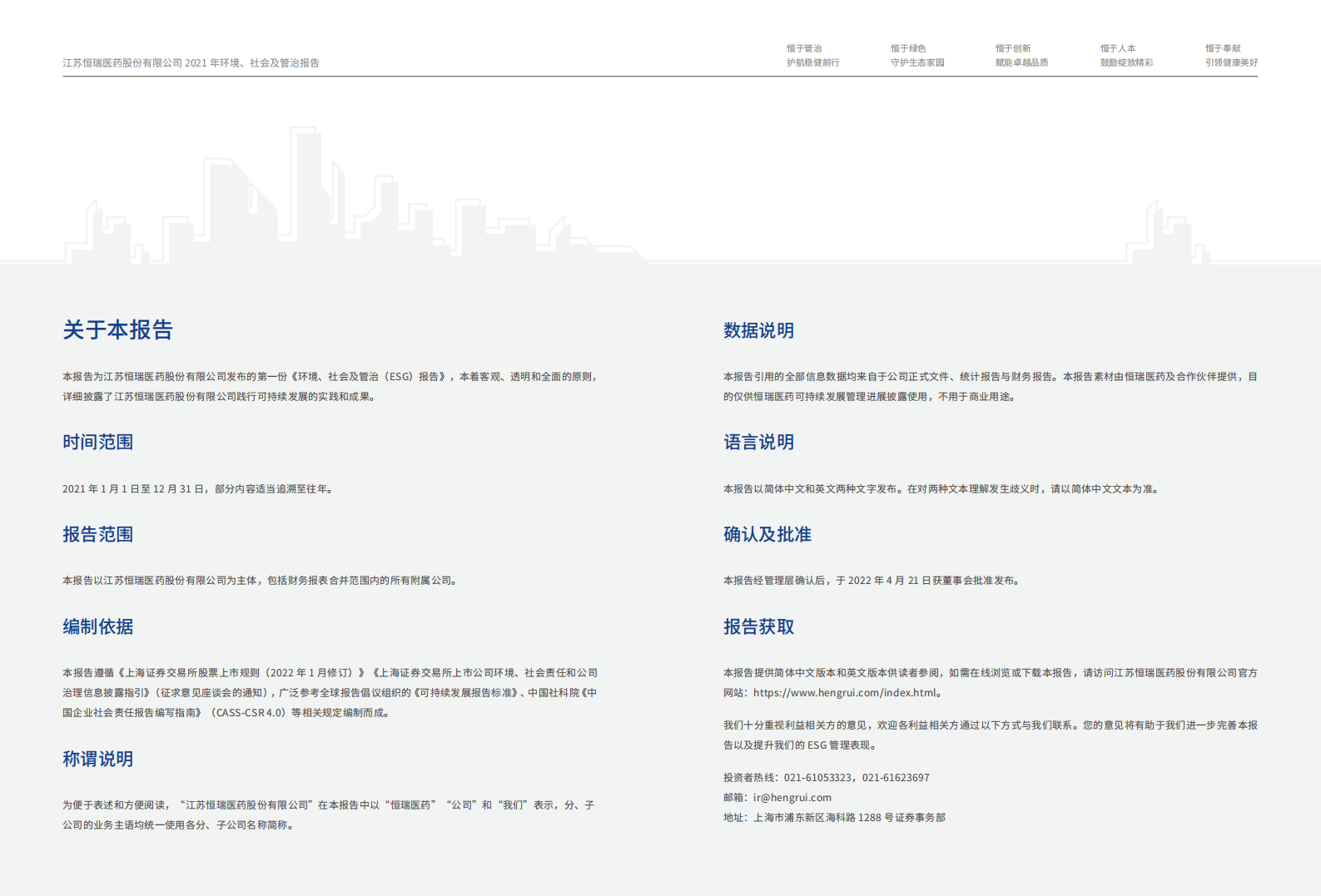Click the 报告获取 heading
This screenshot has width=1321, height=896.
click(x=759, y=626)
